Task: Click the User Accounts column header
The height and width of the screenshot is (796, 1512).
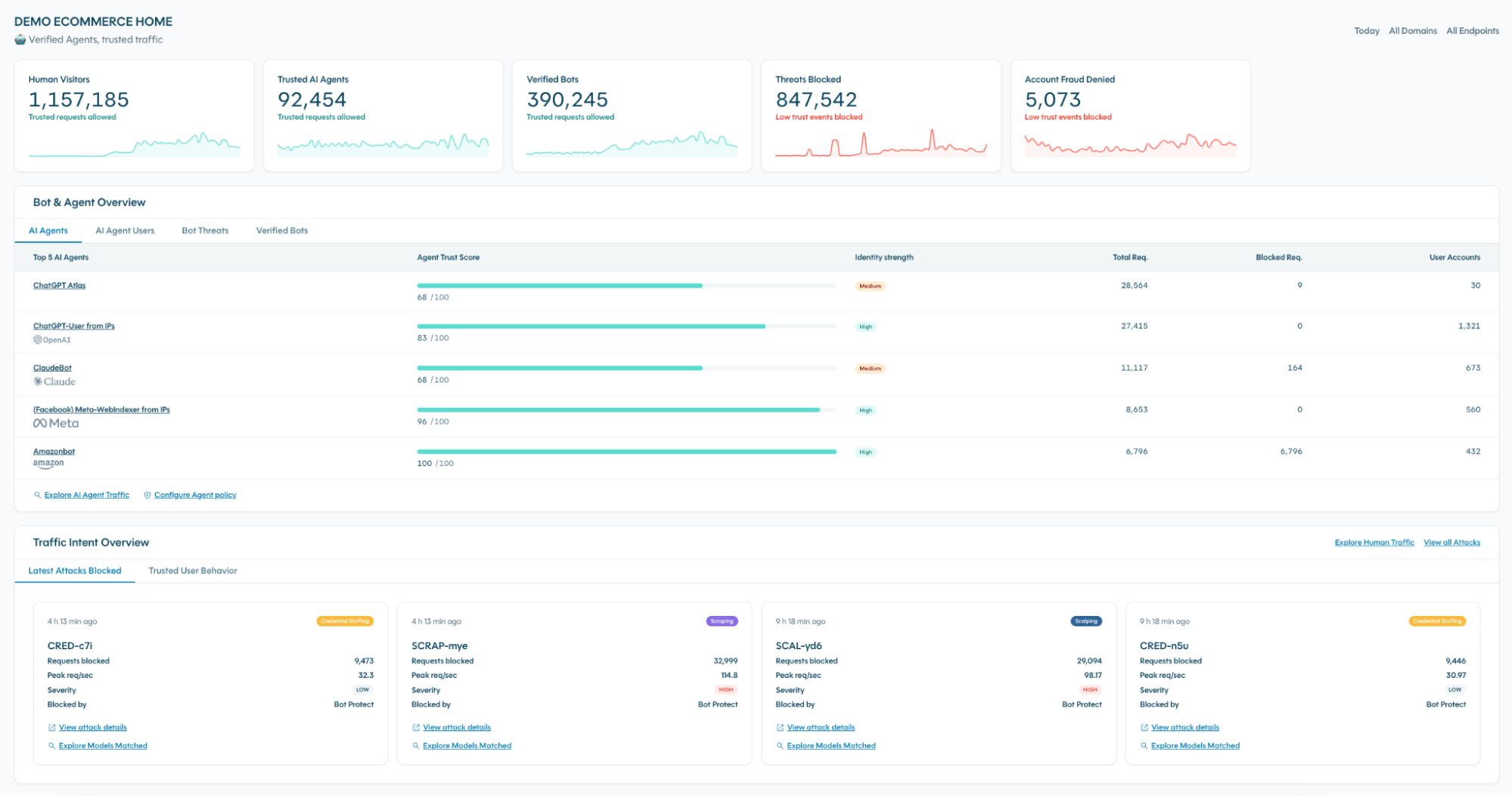Action: (1455, 257)
